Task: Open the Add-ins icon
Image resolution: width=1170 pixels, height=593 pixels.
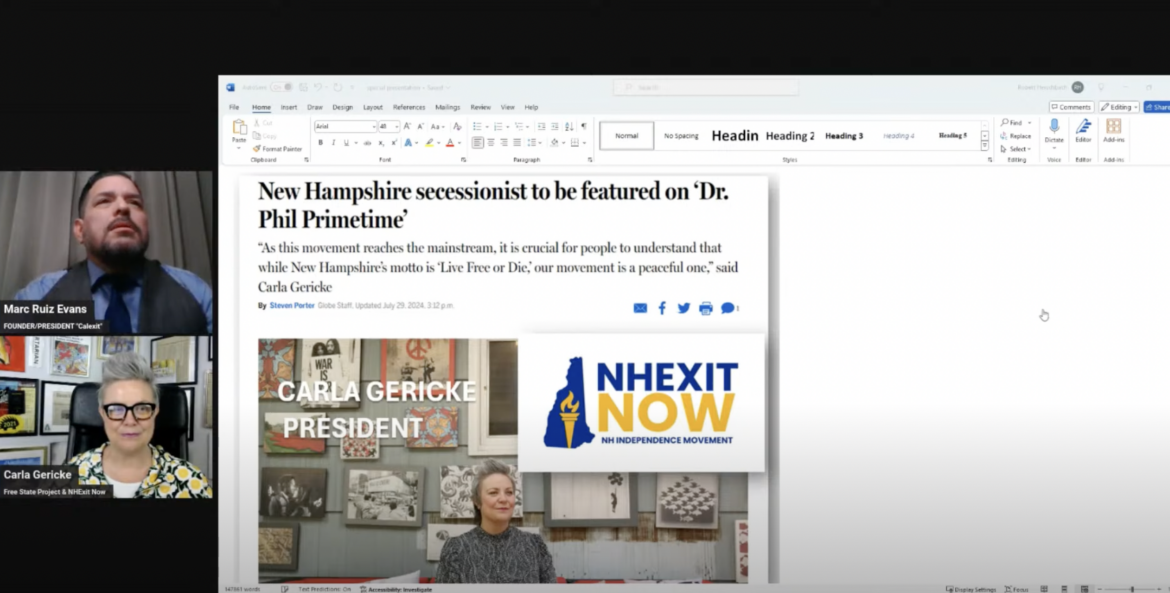Action: 1113,128
